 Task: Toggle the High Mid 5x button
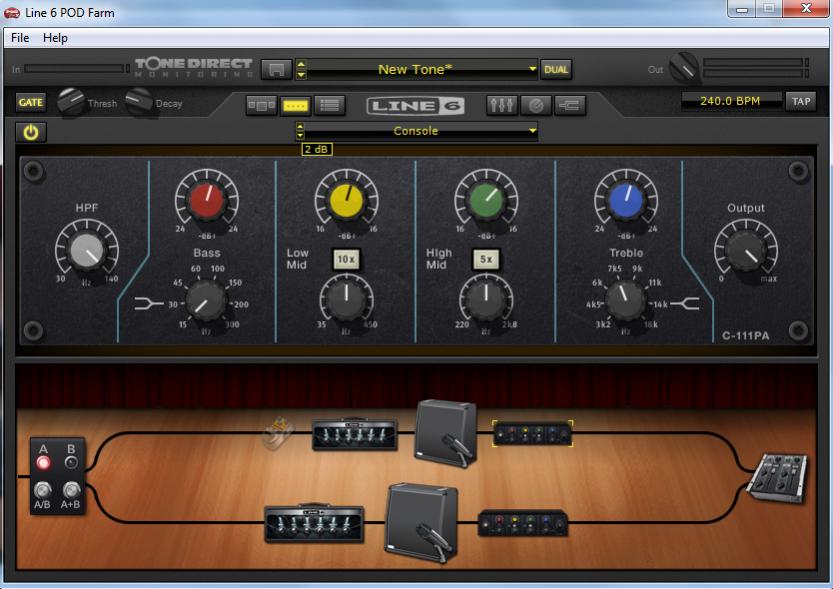tap(486, 259)
